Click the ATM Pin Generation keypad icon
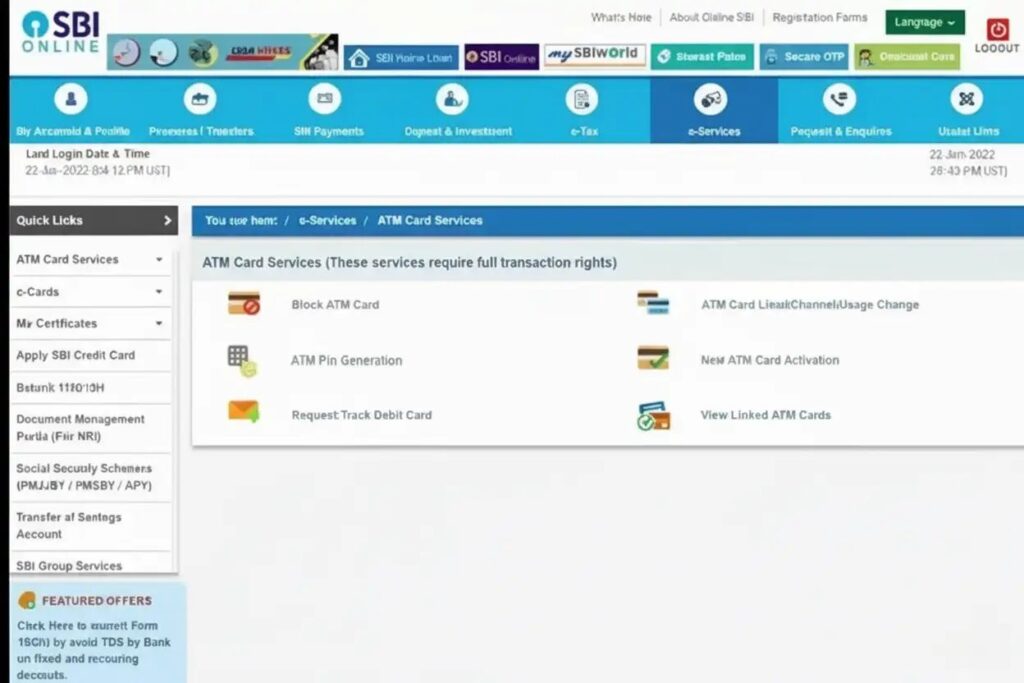1024x683 pixels. click(x=242, y=360)
